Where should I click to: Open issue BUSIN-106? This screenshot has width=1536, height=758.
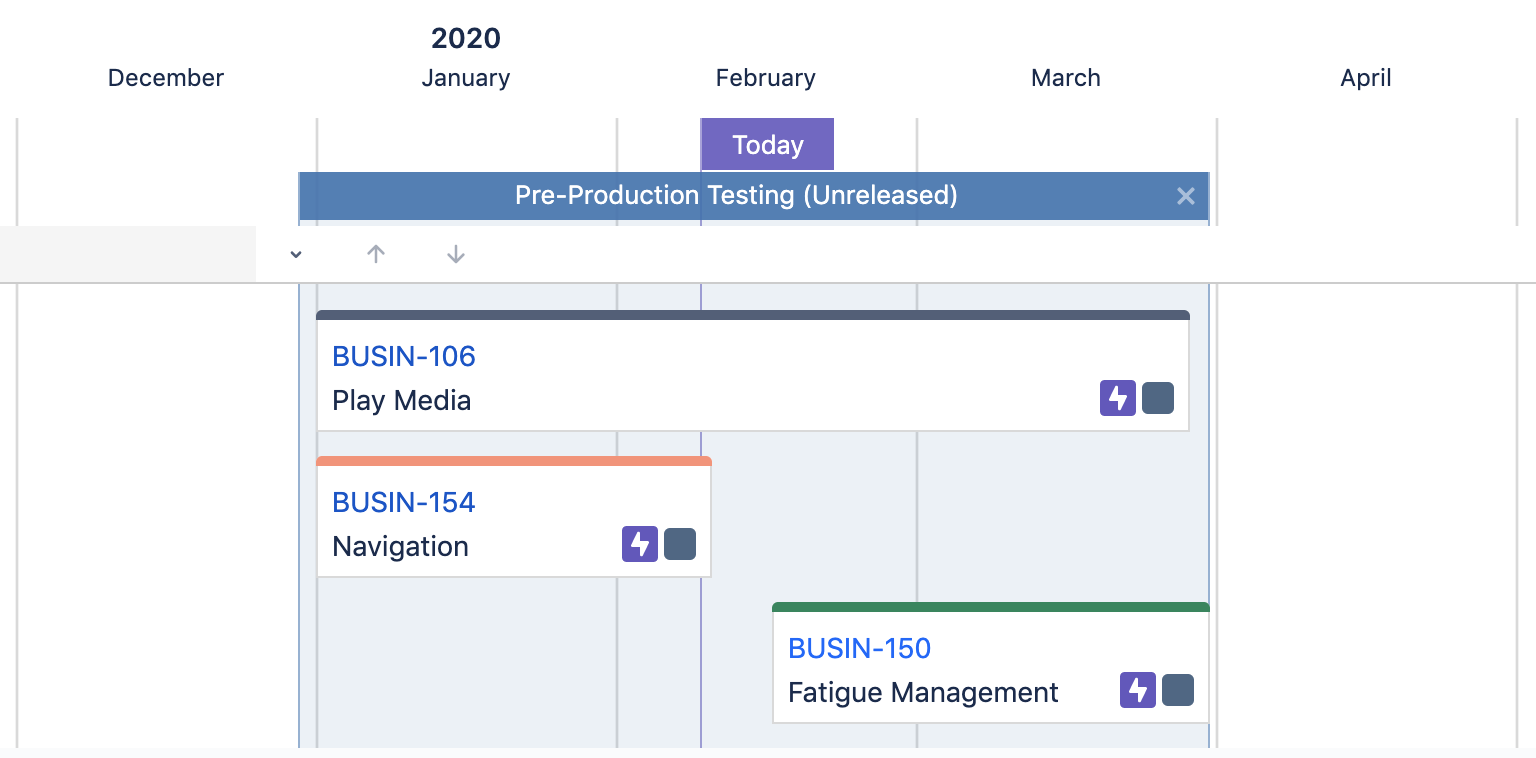404,356
